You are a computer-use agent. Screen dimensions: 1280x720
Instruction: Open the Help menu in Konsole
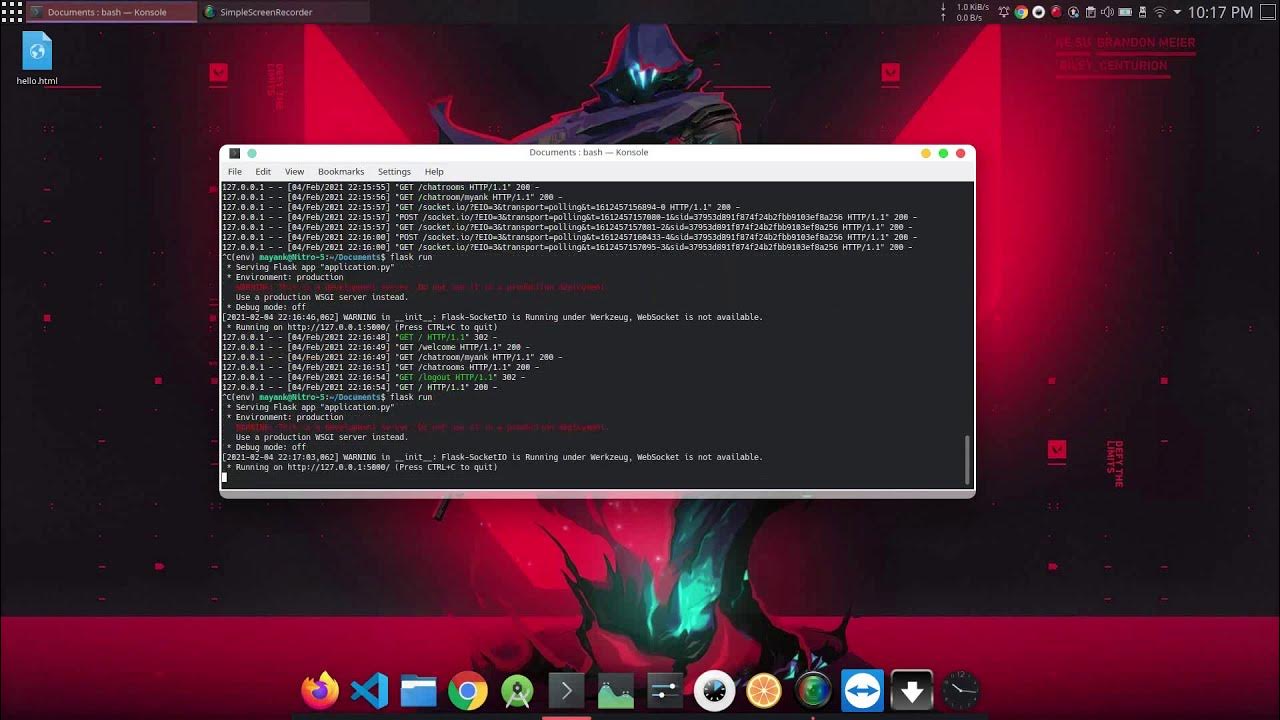(434, 172)
